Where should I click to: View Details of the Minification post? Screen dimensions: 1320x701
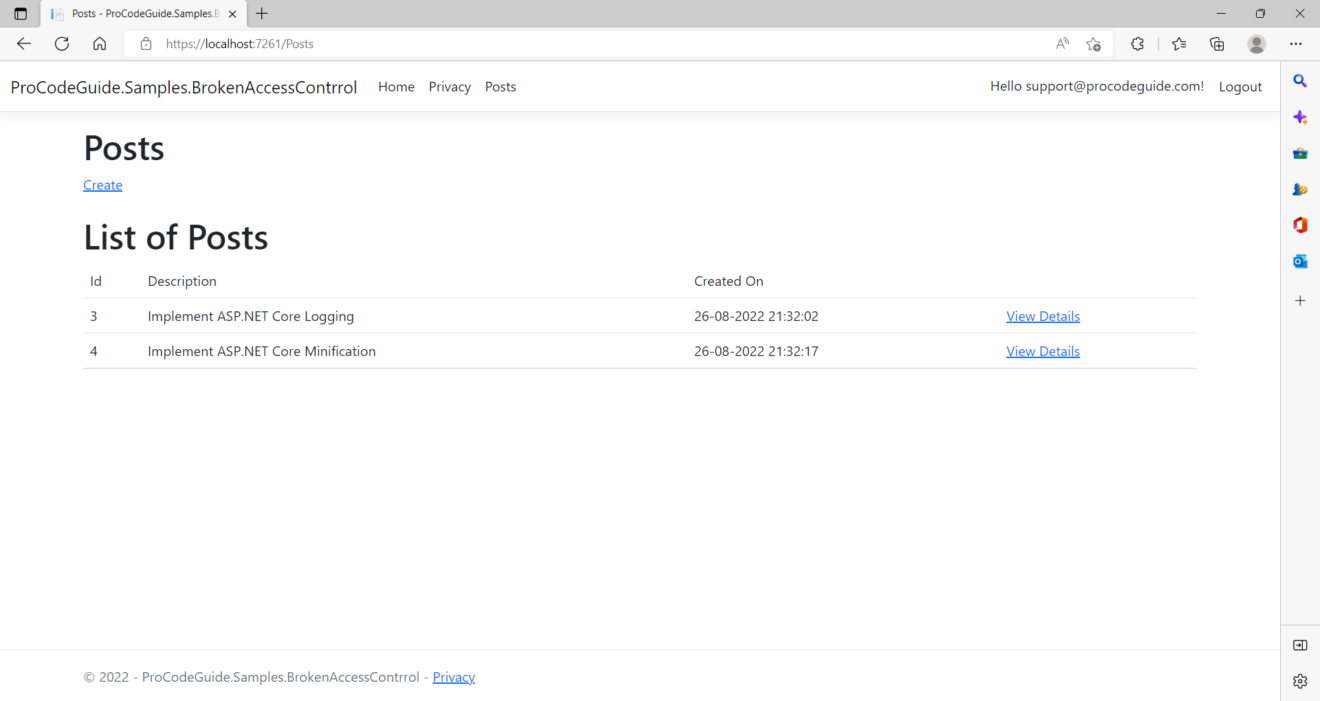pyautogui.click(x=1043, y=351)
